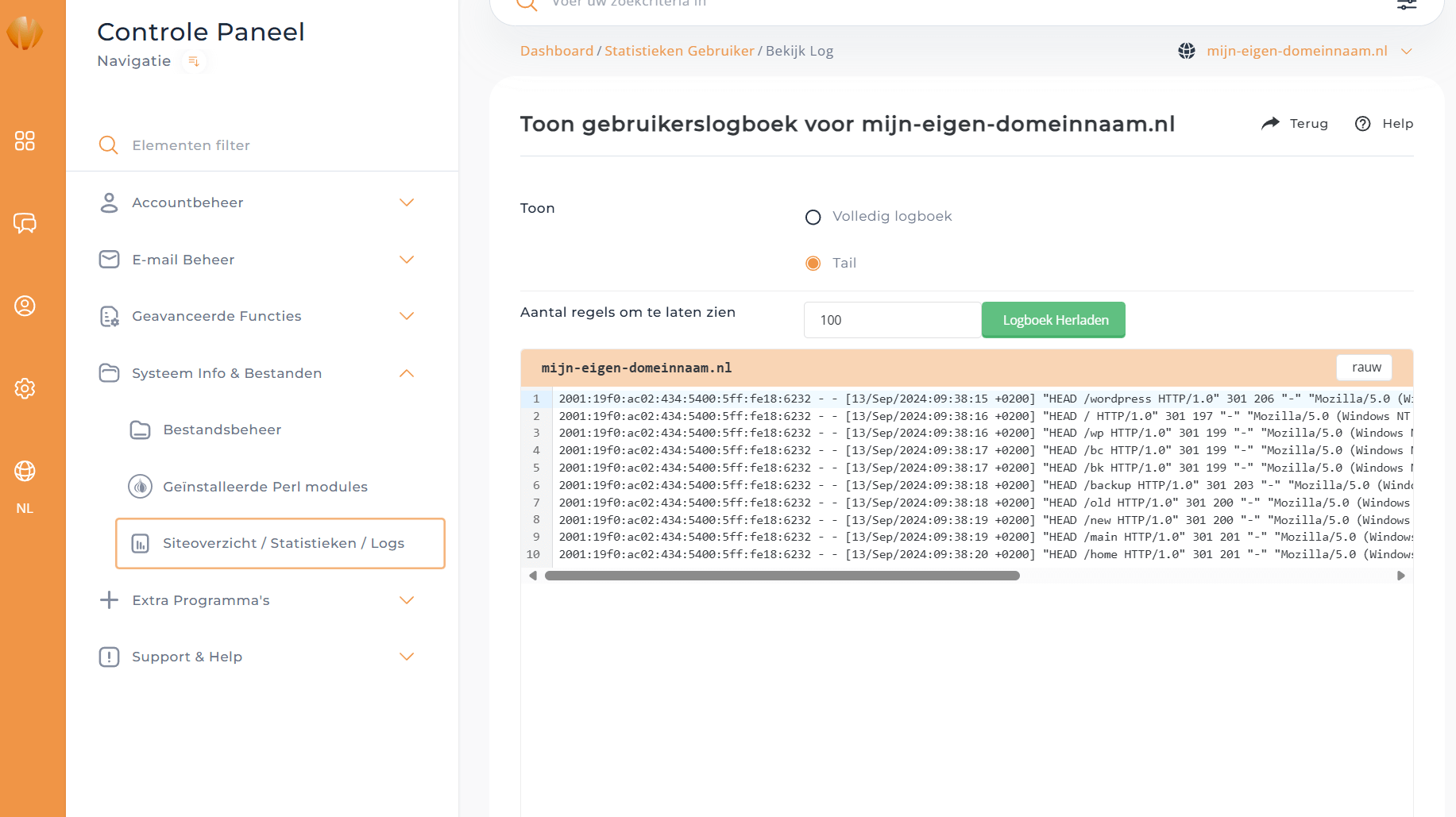Click the Terug text label
This screenshot has width=1456, height=817.
pyautogui.click(x=1309, y=124)
